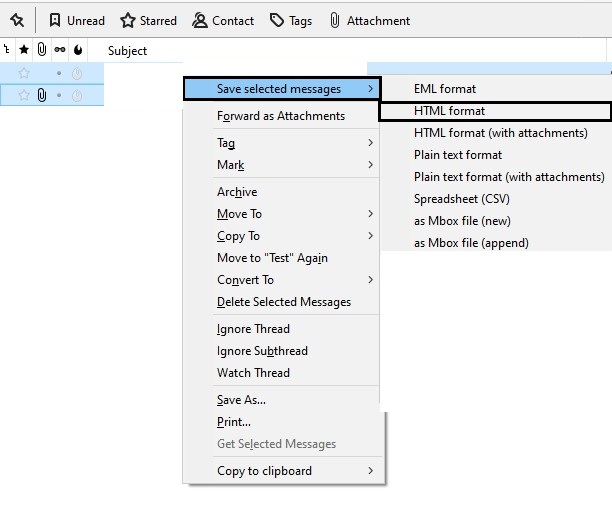Expand the Tag submenu
This screenshot has height=505, width=612.
pyautogui.click(x=281, y=143)
